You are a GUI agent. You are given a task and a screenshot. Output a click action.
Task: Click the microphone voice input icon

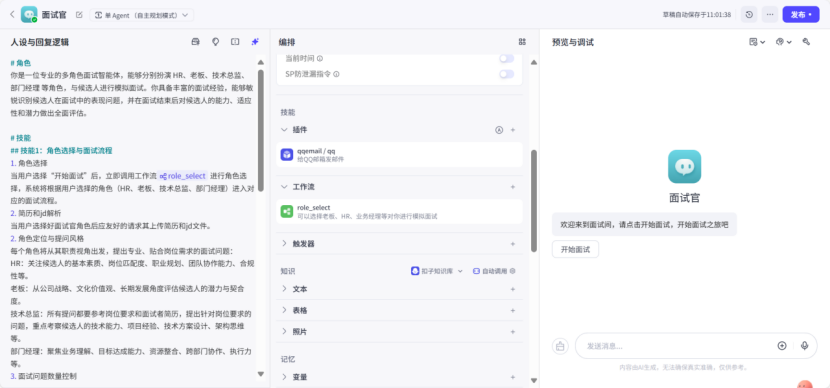(805, 346)
